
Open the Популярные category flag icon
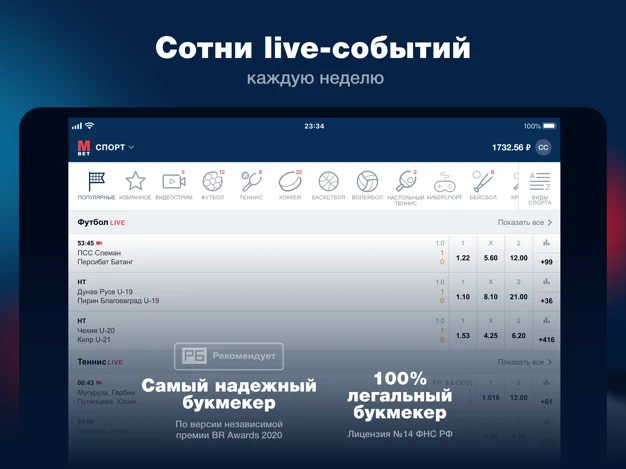pyautogui.click(x=96, y=181)
